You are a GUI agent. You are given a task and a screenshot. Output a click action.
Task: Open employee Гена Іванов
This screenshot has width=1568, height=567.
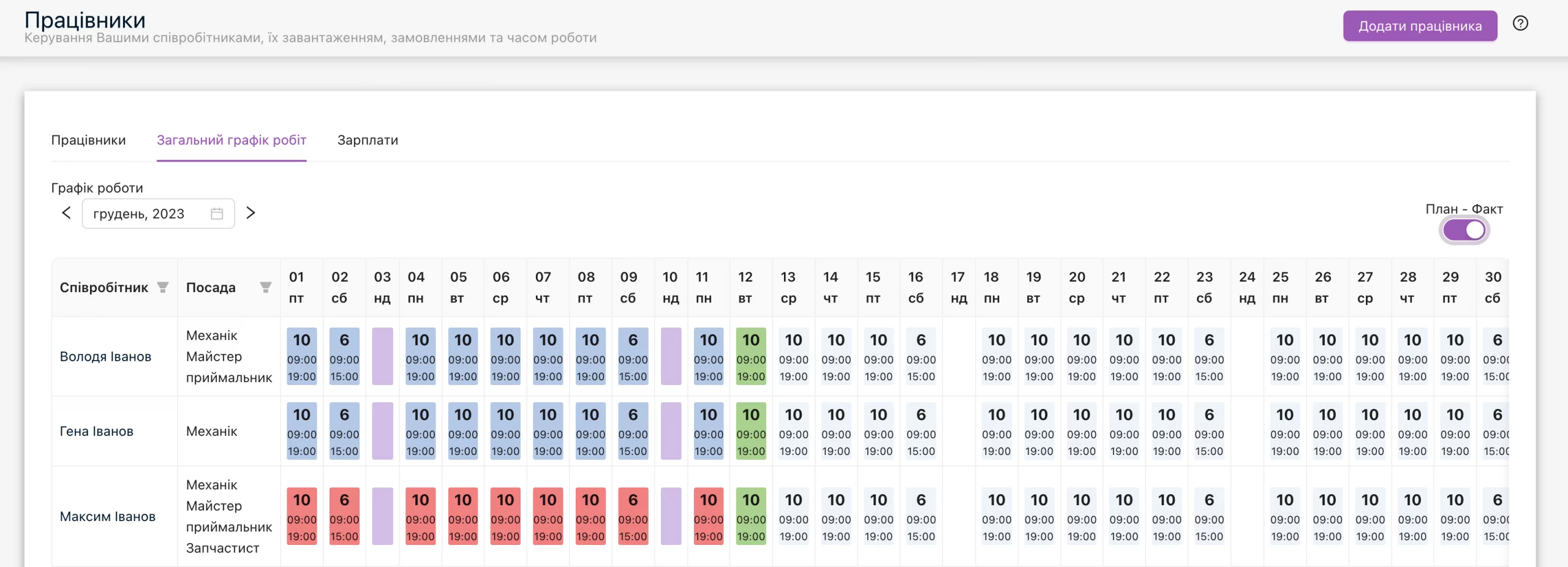click(x=96, y=431)
